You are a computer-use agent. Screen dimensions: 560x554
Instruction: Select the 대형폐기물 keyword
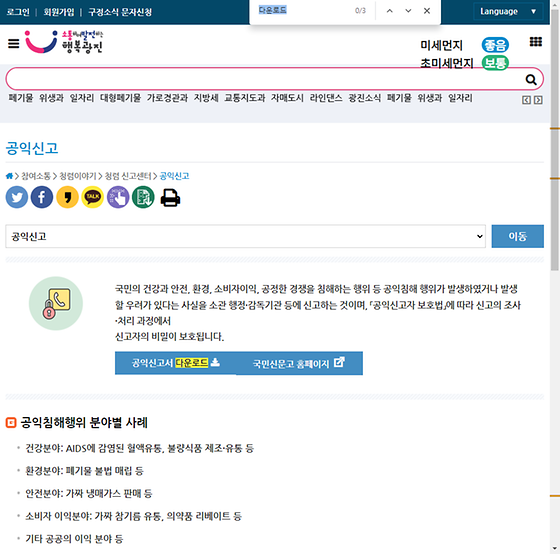(x=120, y=98)
